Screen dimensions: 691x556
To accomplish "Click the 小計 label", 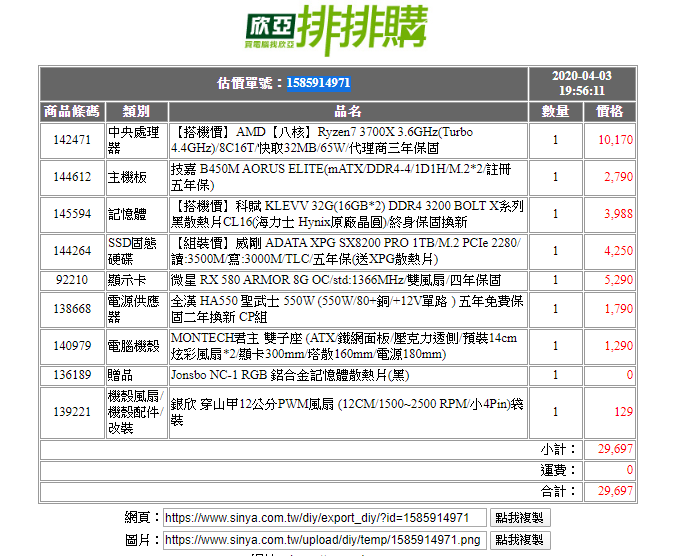I will coord(558,450).
